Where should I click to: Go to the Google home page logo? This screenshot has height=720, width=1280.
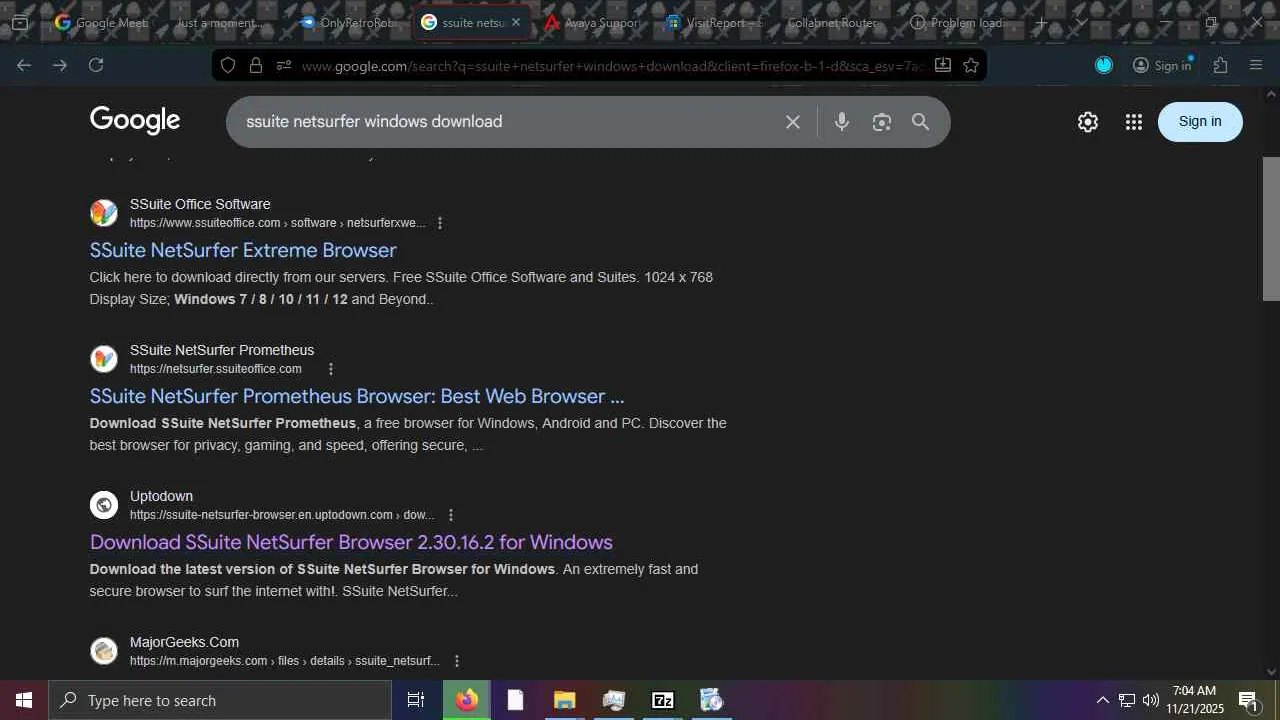[135, 121]
